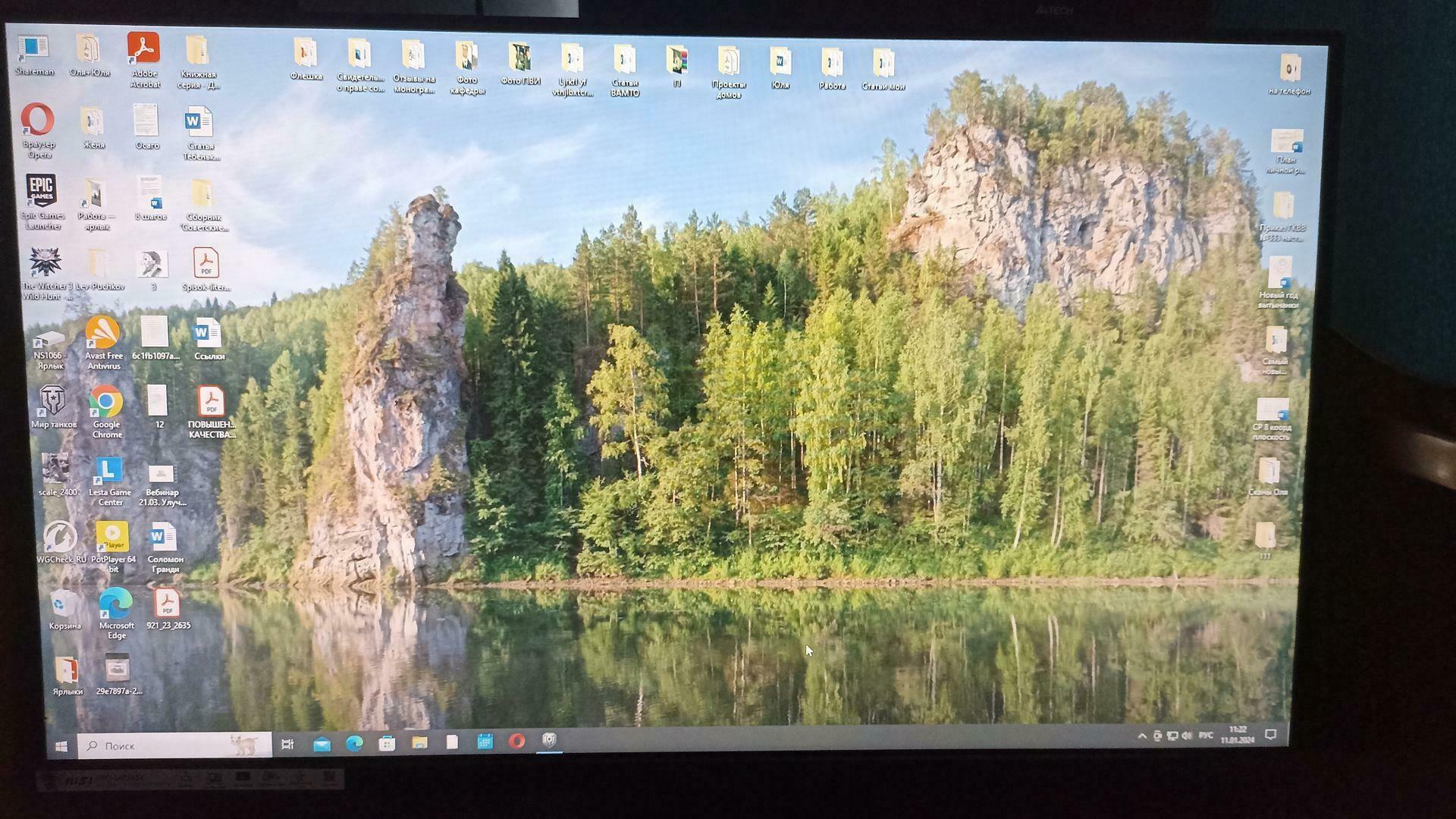Launch Lesta Game Center shortcut

[x=110, y=481]
